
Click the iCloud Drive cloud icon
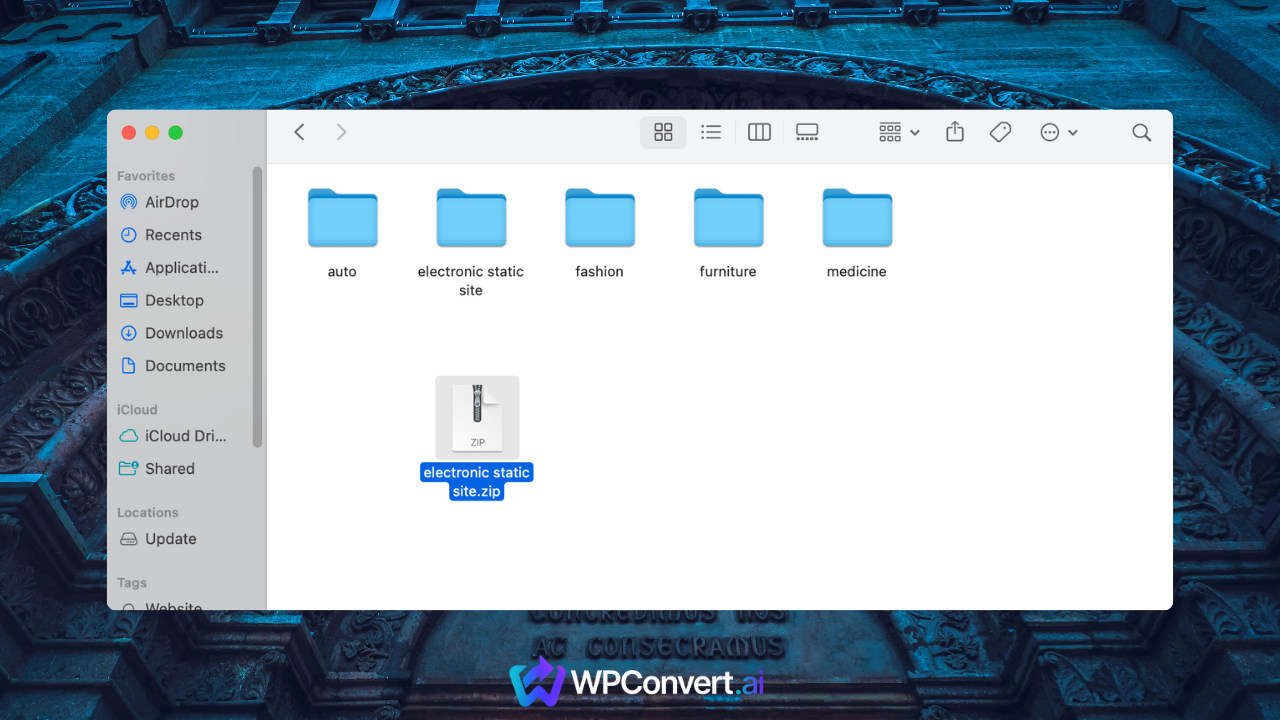coord(128,436)
